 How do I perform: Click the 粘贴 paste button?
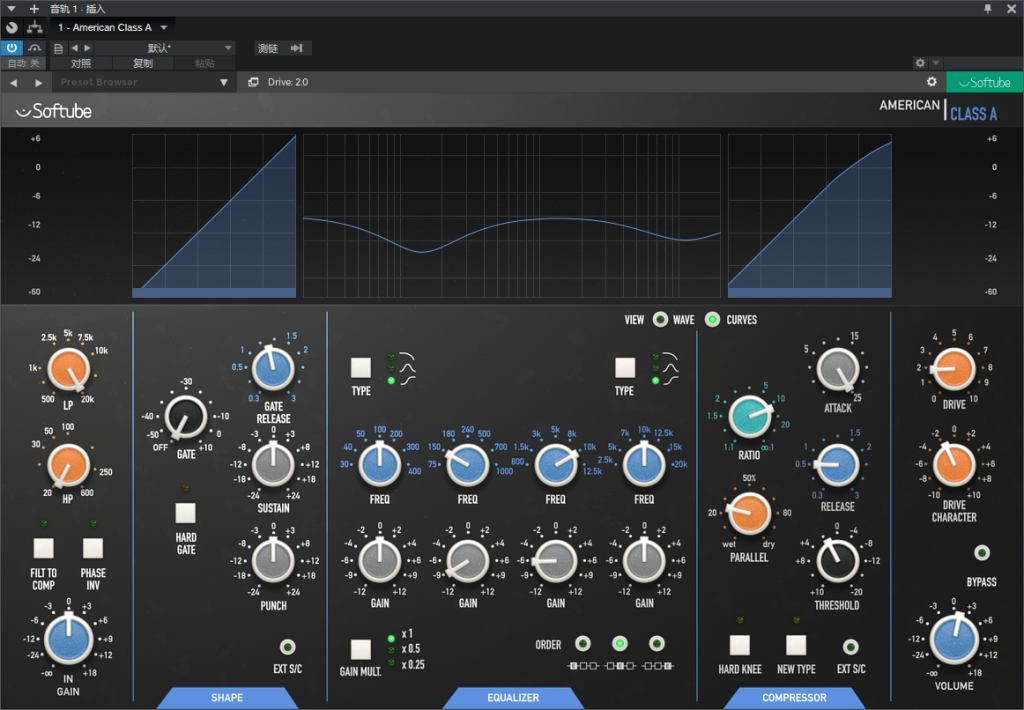click(x=204, y=63)
